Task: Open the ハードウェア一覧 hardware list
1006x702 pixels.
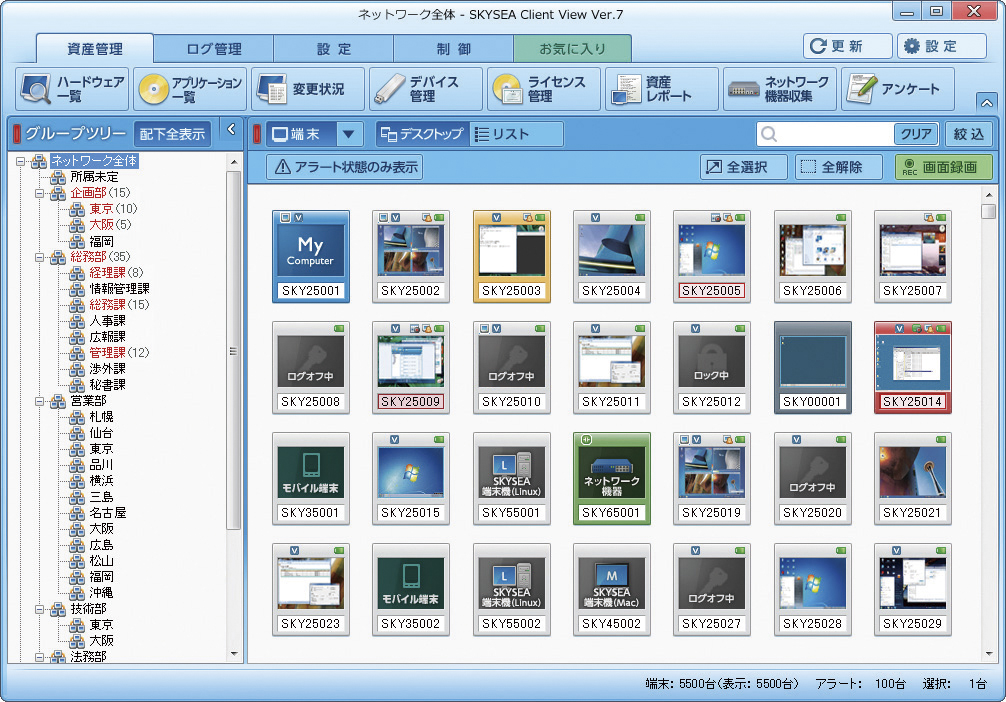Action: [71, 89]
